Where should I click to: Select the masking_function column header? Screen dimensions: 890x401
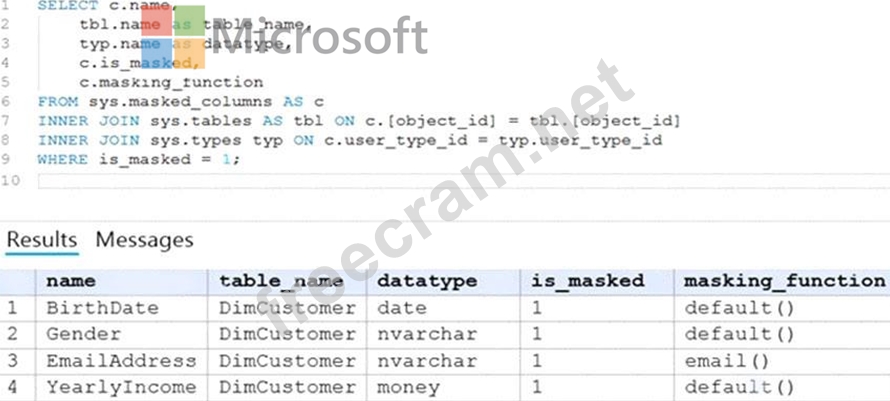784,282
